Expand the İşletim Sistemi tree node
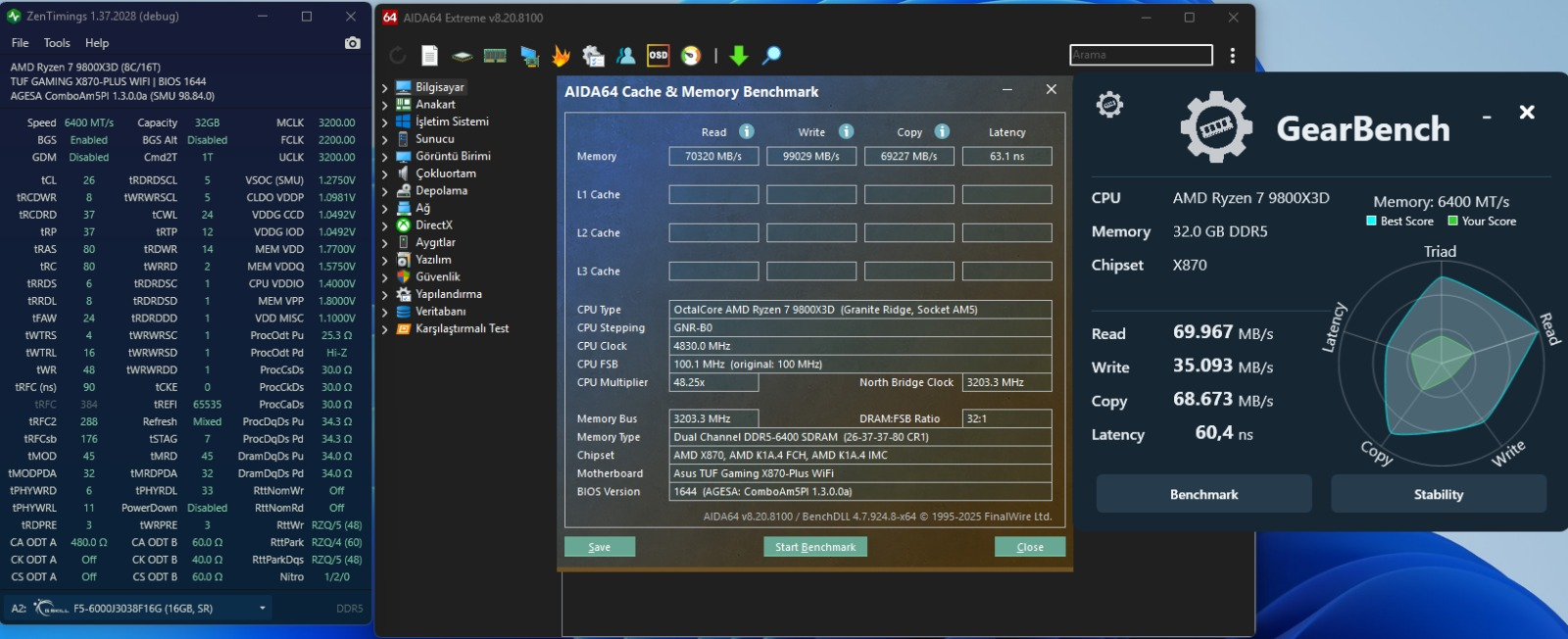 pyautogui.click(x=384, y=122)
